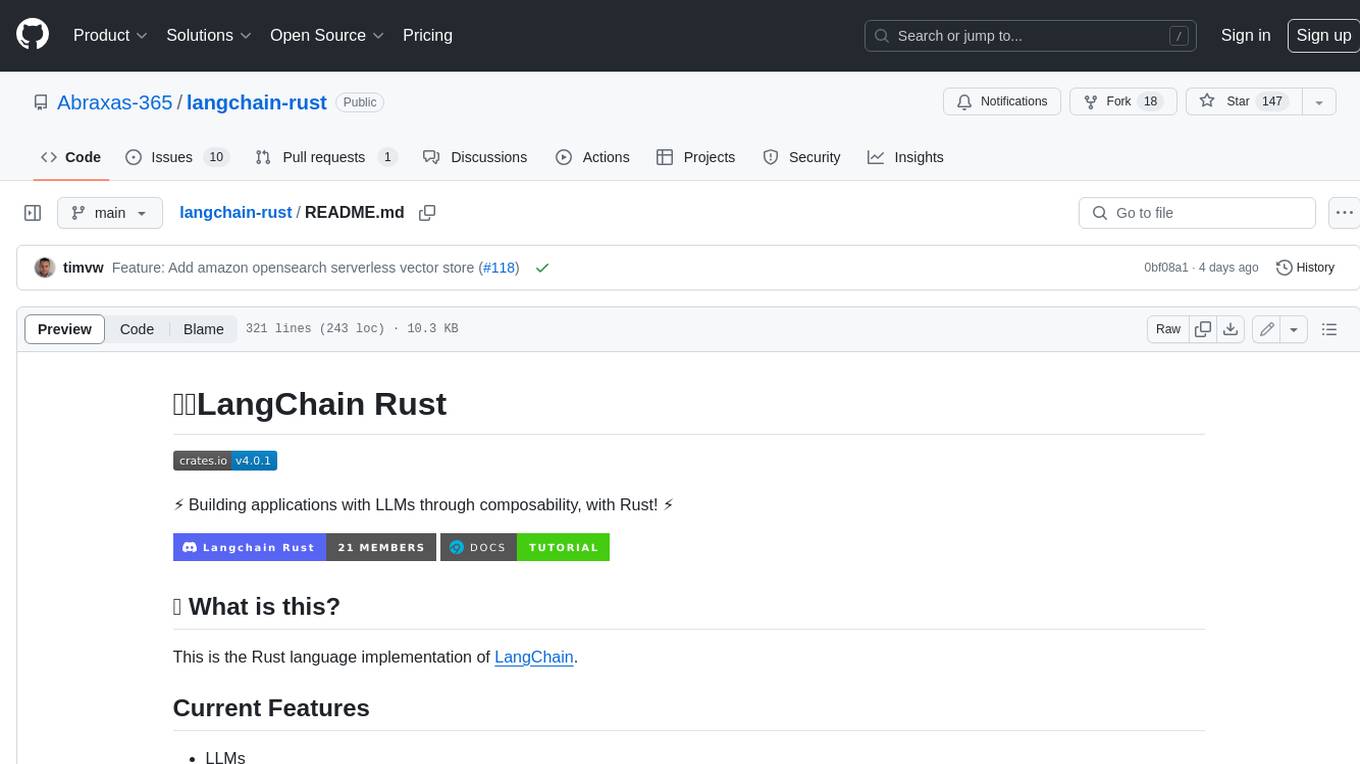This screenshot has height=764, width=1360.
Task: Open the langchain-rust repository link
Action: 256,102
